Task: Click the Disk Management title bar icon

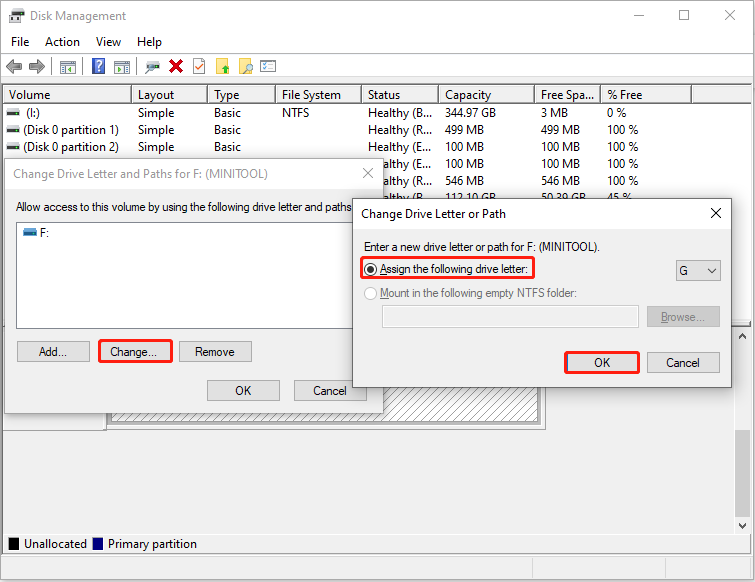Action: pyautogui.click(x=16, y=16)
